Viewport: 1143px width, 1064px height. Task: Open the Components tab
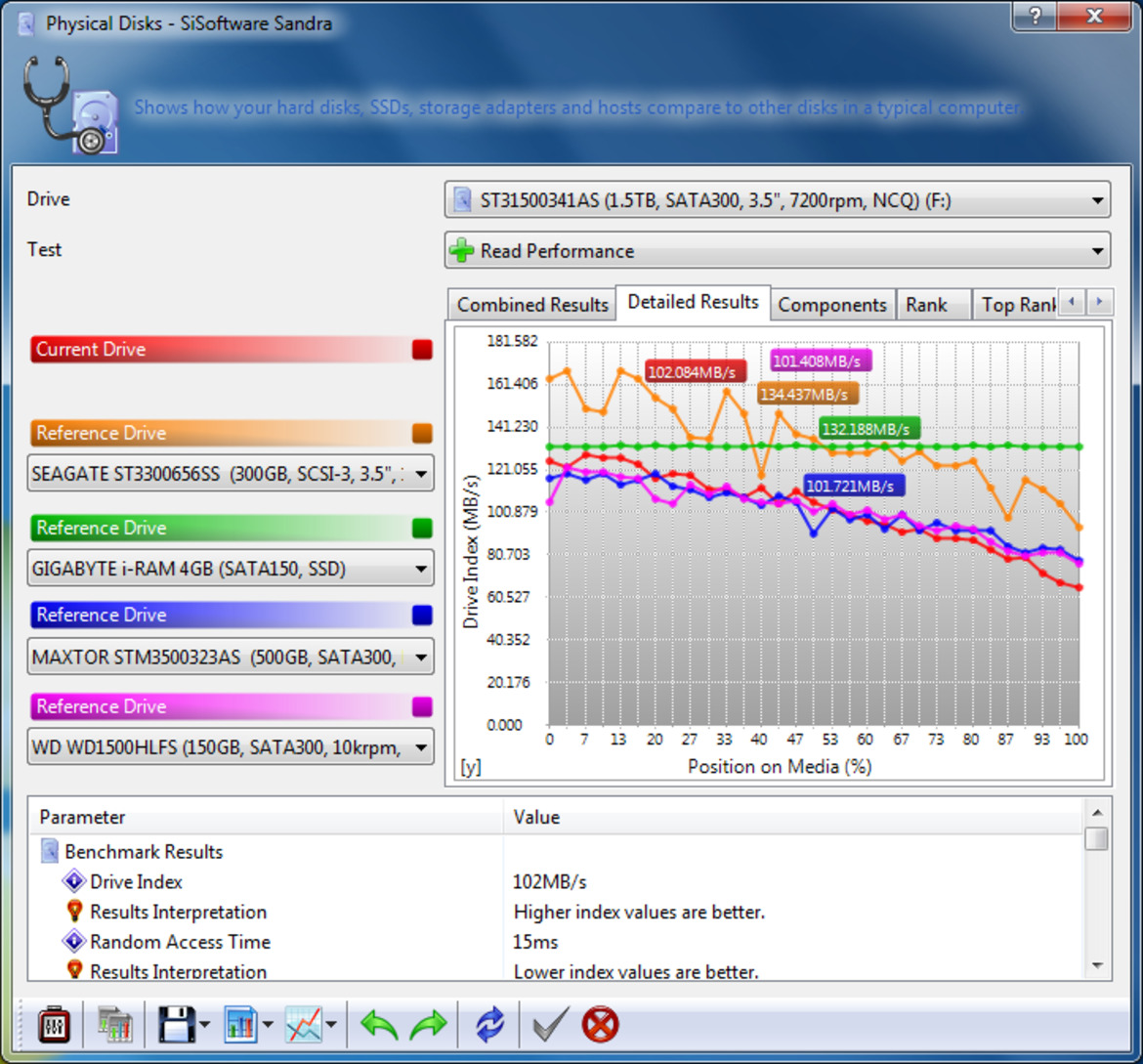[831, 305]
